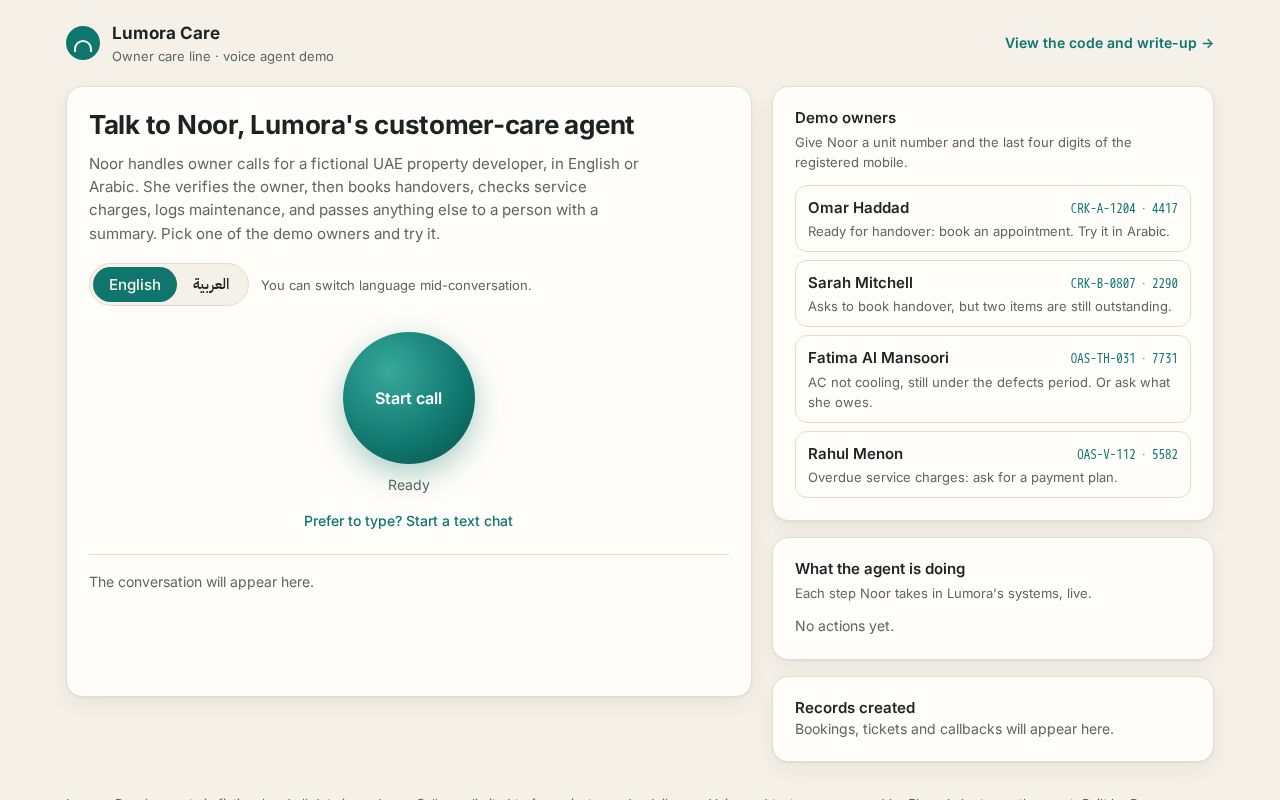Viewport: 1280px width, 800px height.
Task: Click 'Asks to book handover' description text
Action: [990, 307]
